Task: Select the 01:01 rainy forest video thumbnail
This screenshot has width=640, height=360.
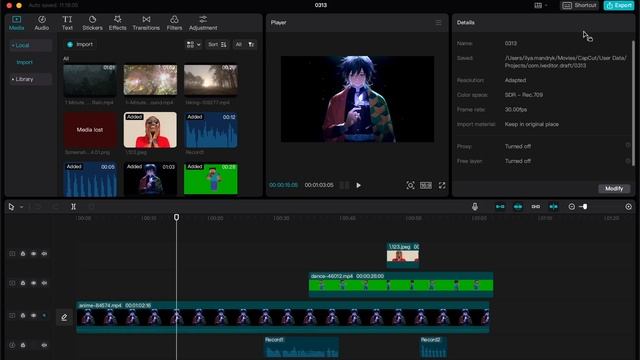Action: [90, 80]
